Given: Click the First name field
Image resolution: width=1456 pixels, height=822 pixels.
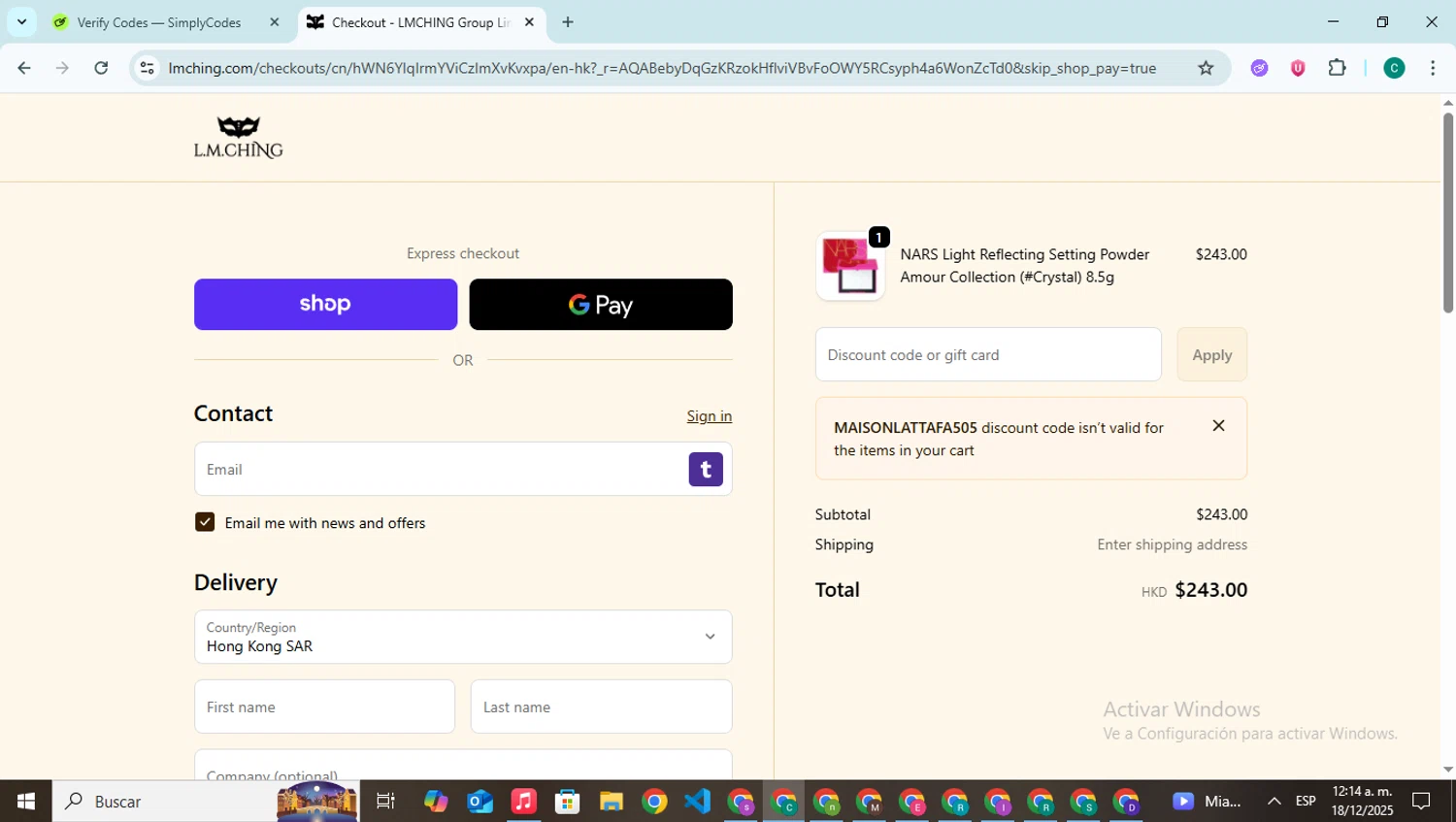Looking at the screenshot, I should (324, 707).
